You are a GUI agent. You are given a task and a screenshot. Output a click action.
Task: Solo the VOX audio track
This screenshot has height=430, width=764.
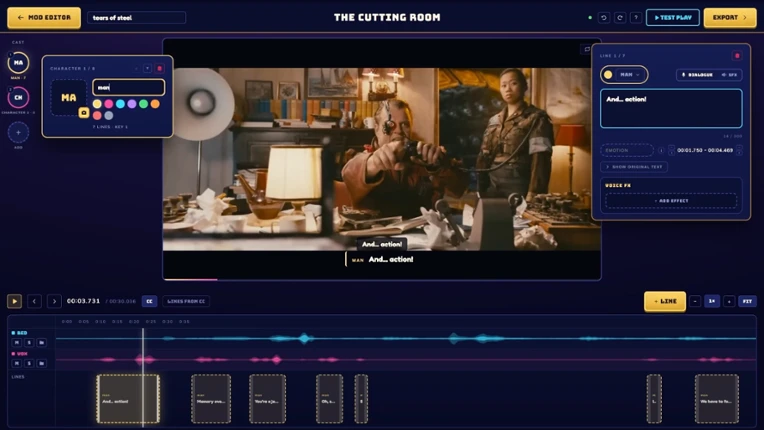(x=29, y=363)
